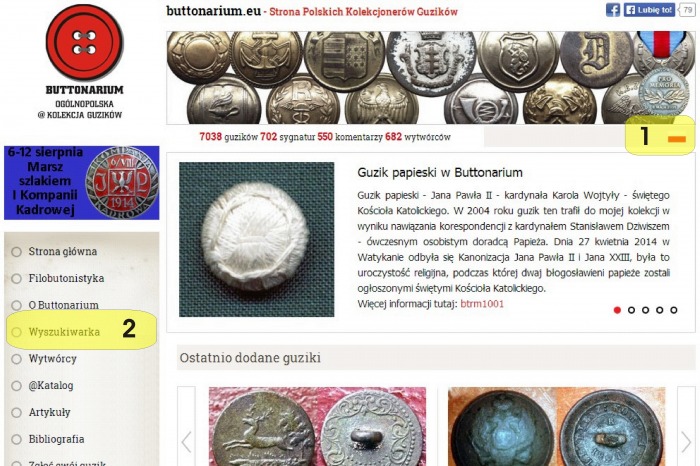Select the last slider pagination dot
700x466 pixels.
[x=674, y=310]
